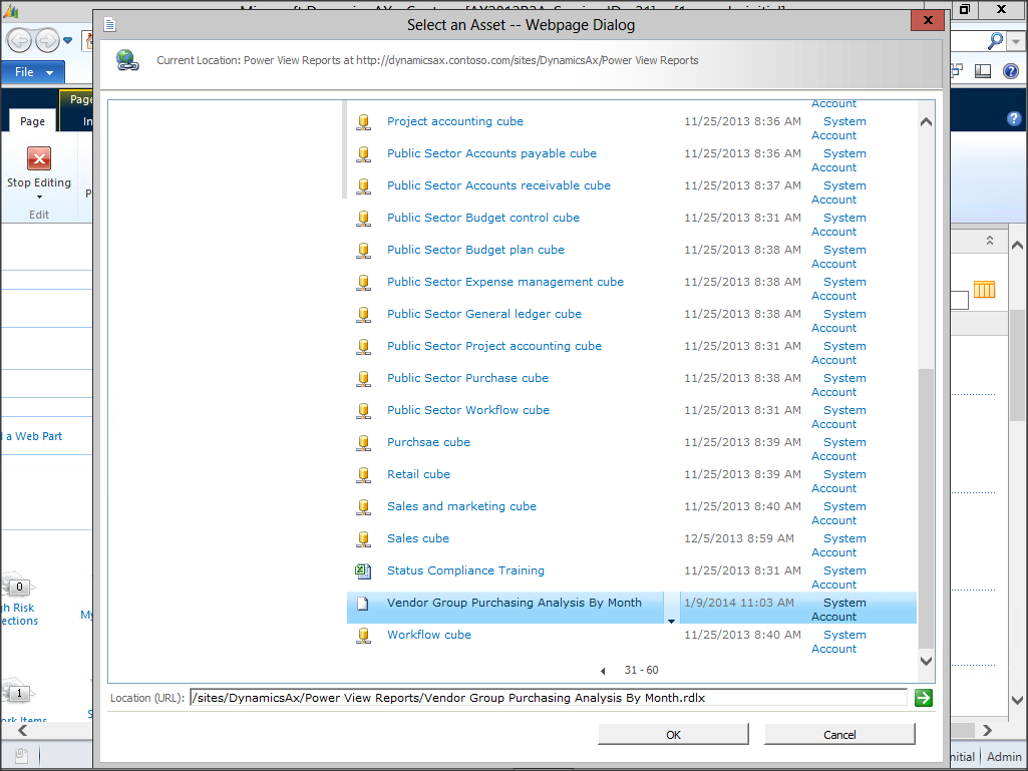This screenshot has width=1028, height=771.
Task: Open dropdown arrow for Vendor Group Purchasing Analysis
Action: click(x=671, y=621)
